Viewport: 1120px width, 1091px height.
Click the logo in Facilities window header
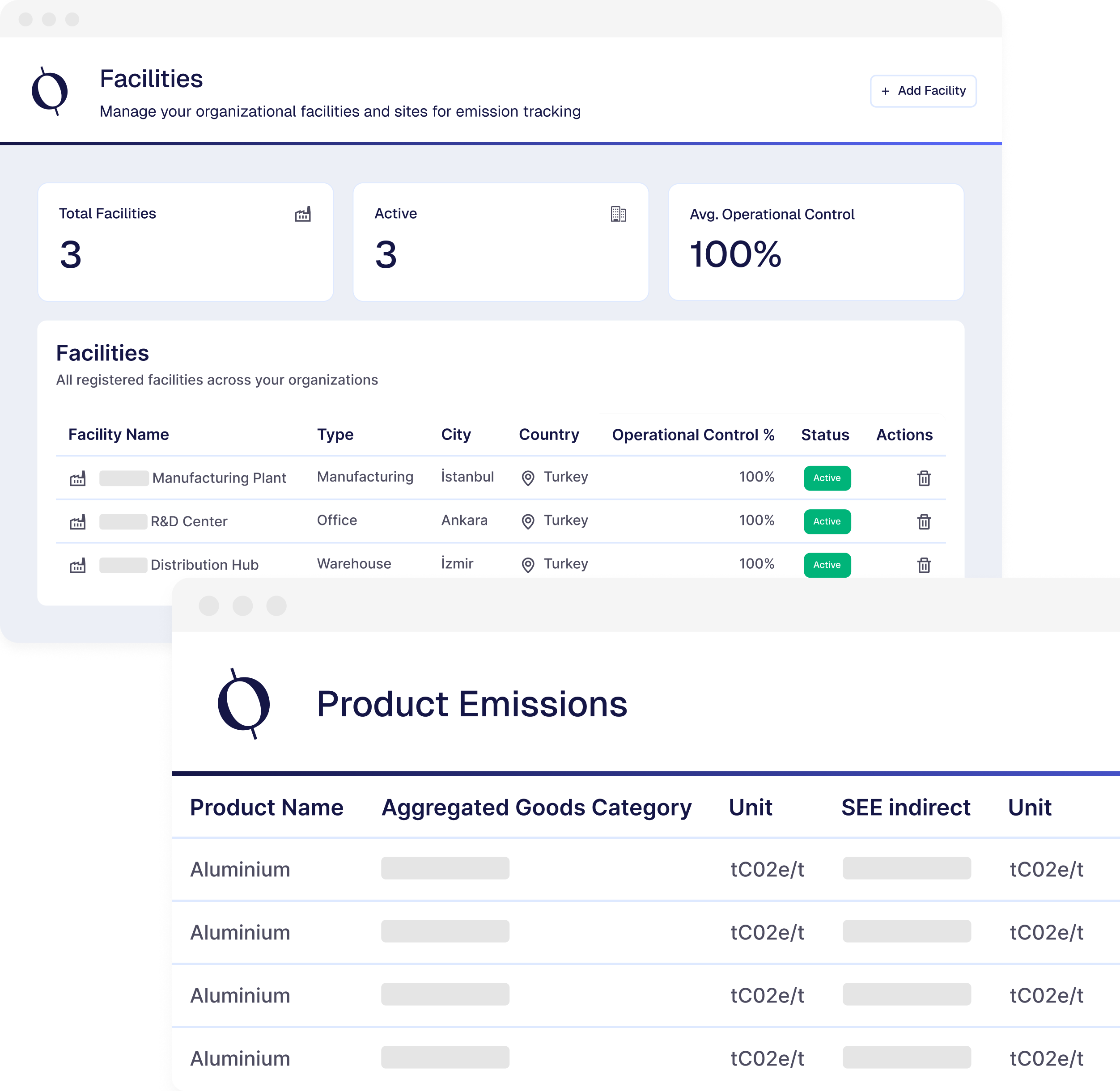[x=50, y=91]
